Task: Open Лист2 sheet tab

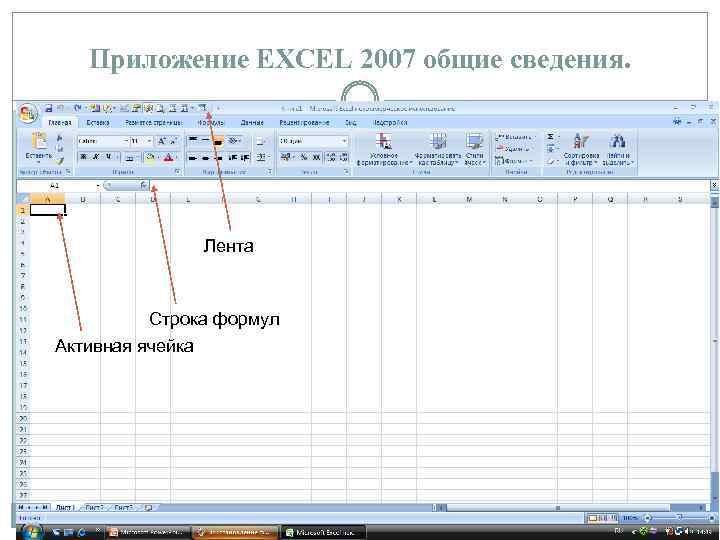Action: click(95, 507)
